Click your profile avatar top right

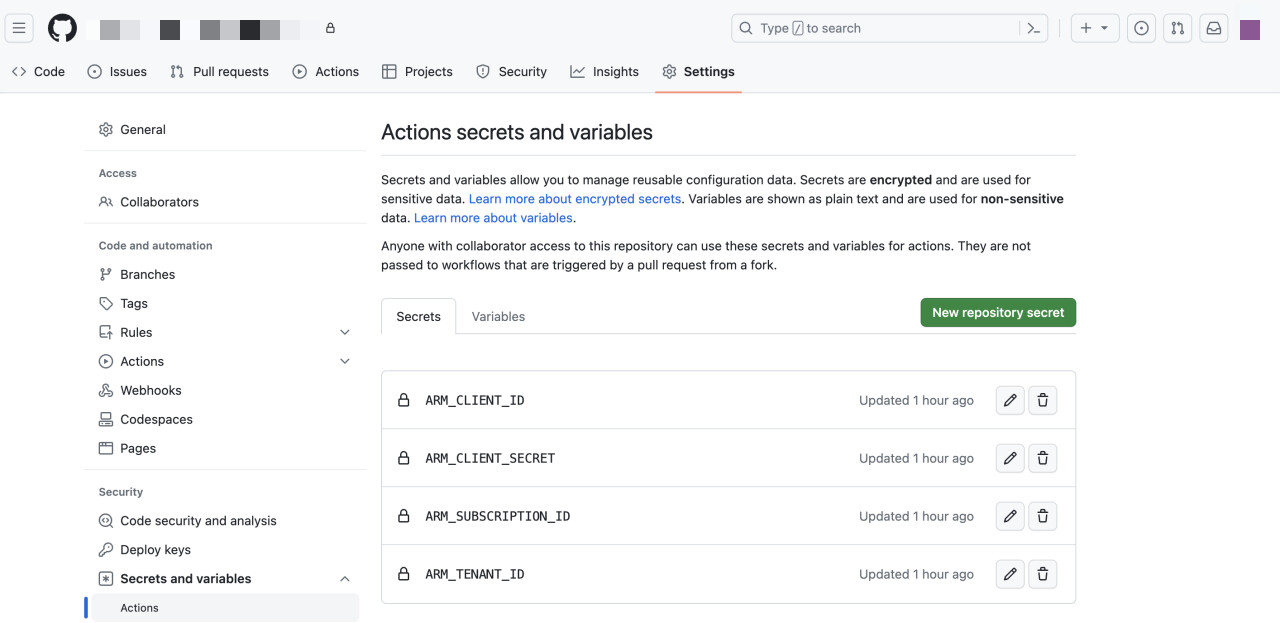1249,27
